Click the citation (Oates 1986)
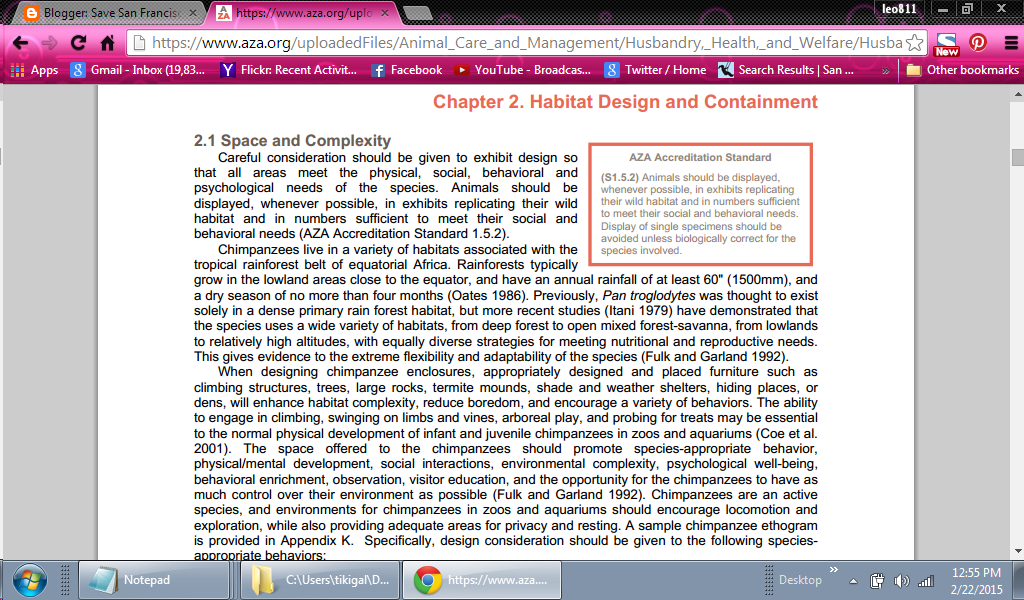Viewport: 1024px width, 600px height. pos(488,295)
